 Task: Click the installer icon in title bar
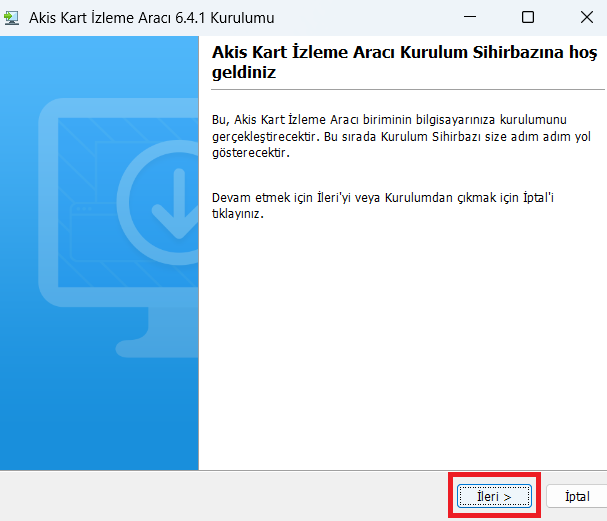[11, 18]
